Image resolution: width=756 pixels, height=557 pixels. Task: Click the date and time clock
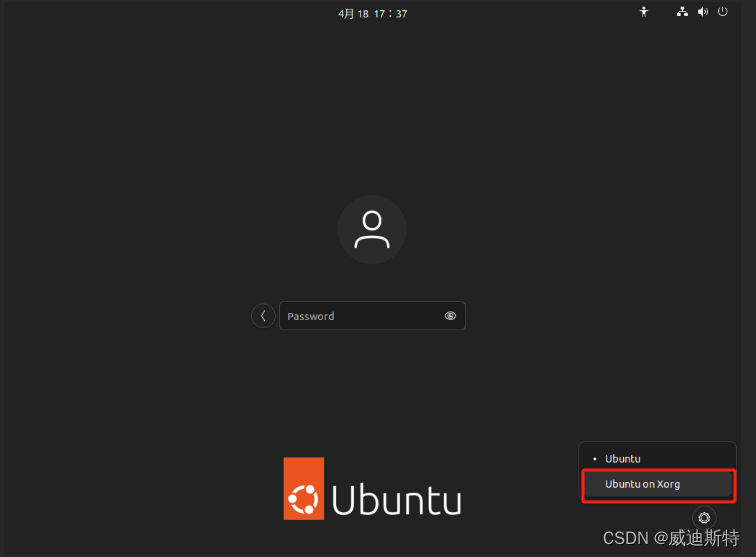click(372, 14)
